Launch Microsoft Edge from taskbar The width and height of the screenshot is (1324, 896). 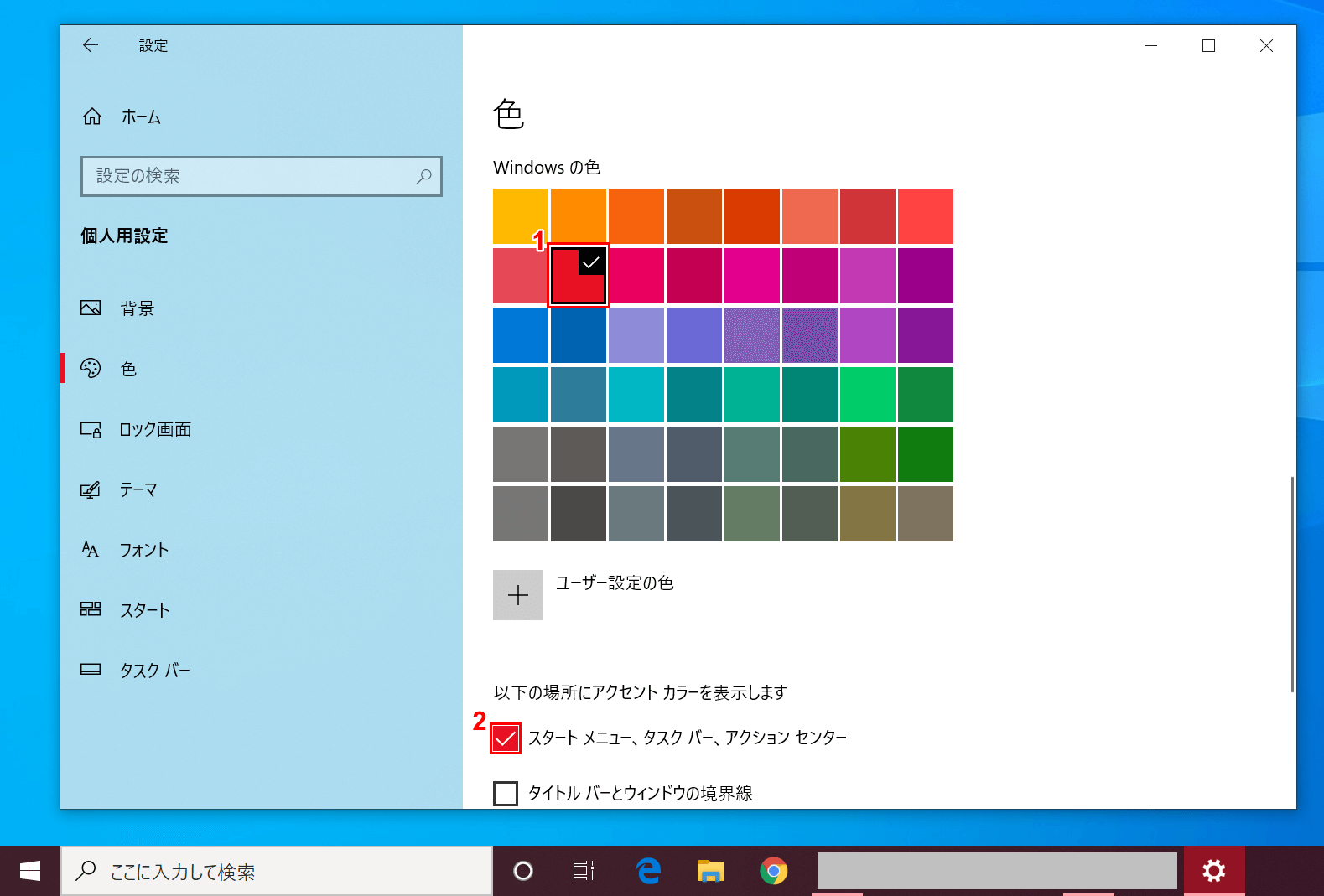648,872
